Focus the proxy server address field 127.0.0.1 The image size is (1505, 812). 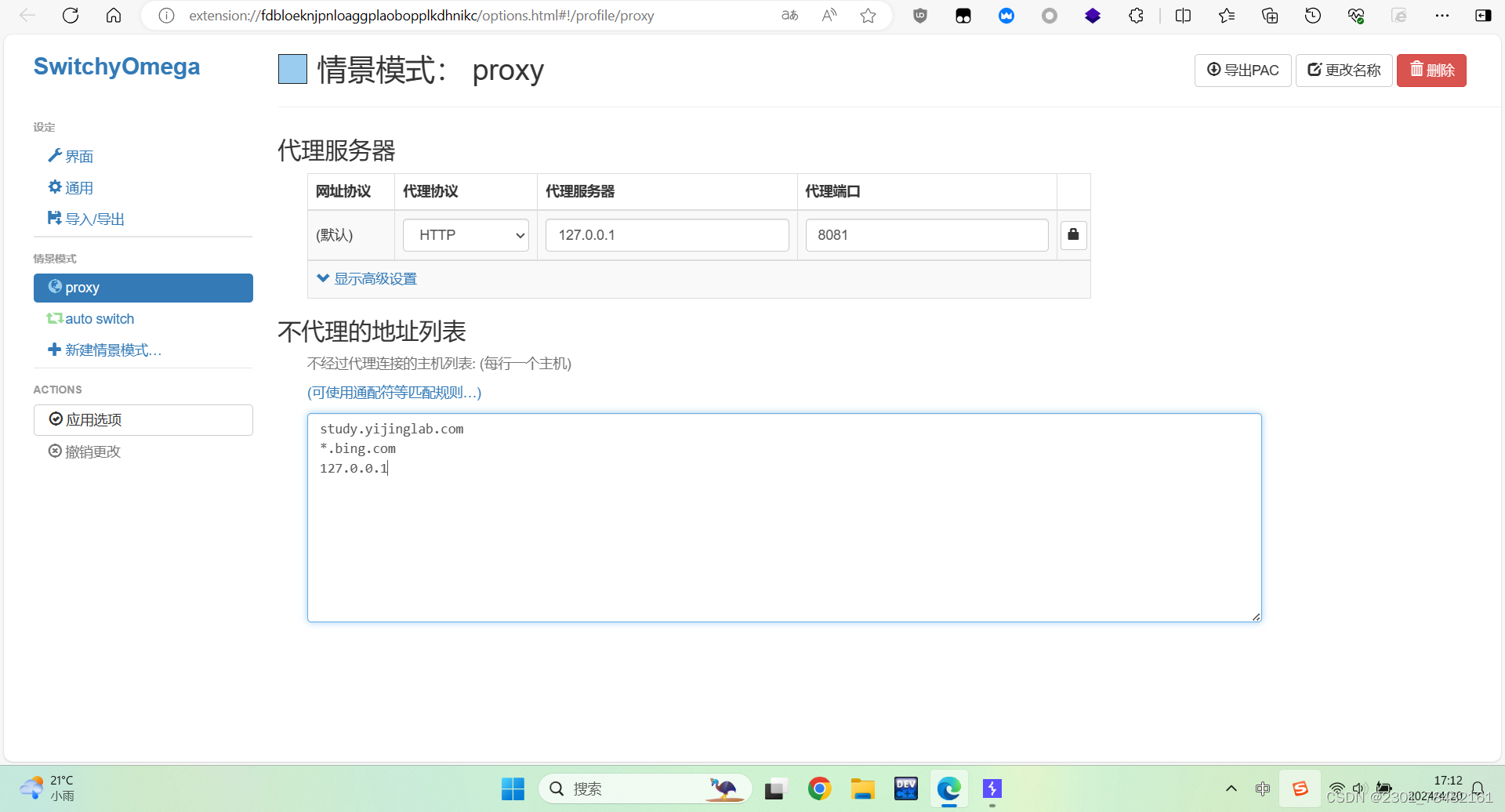coord(667,235)
